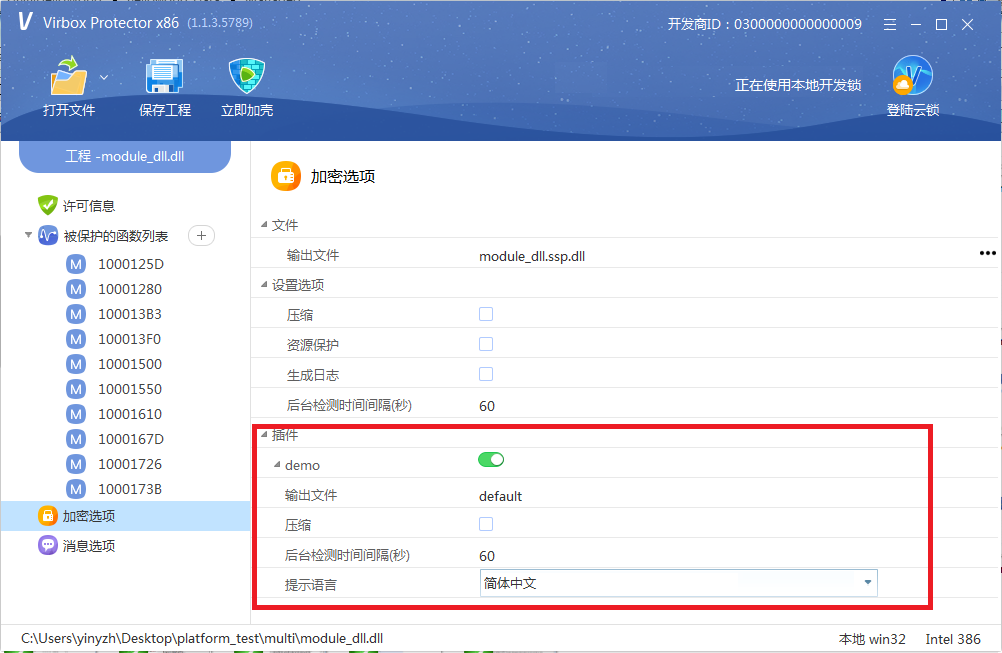Toggle the demo plugin switch off

[x=491, y=459]
